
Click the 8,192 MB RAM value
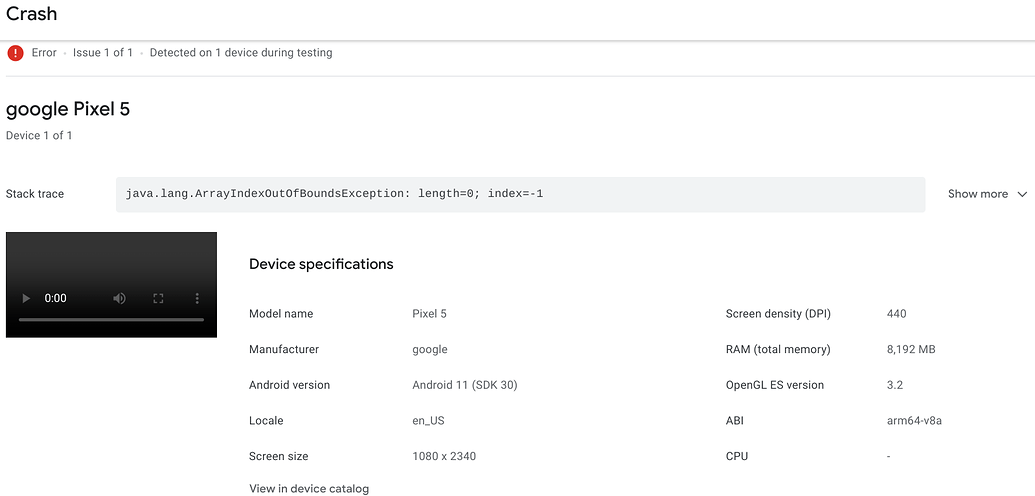(911, 350)
